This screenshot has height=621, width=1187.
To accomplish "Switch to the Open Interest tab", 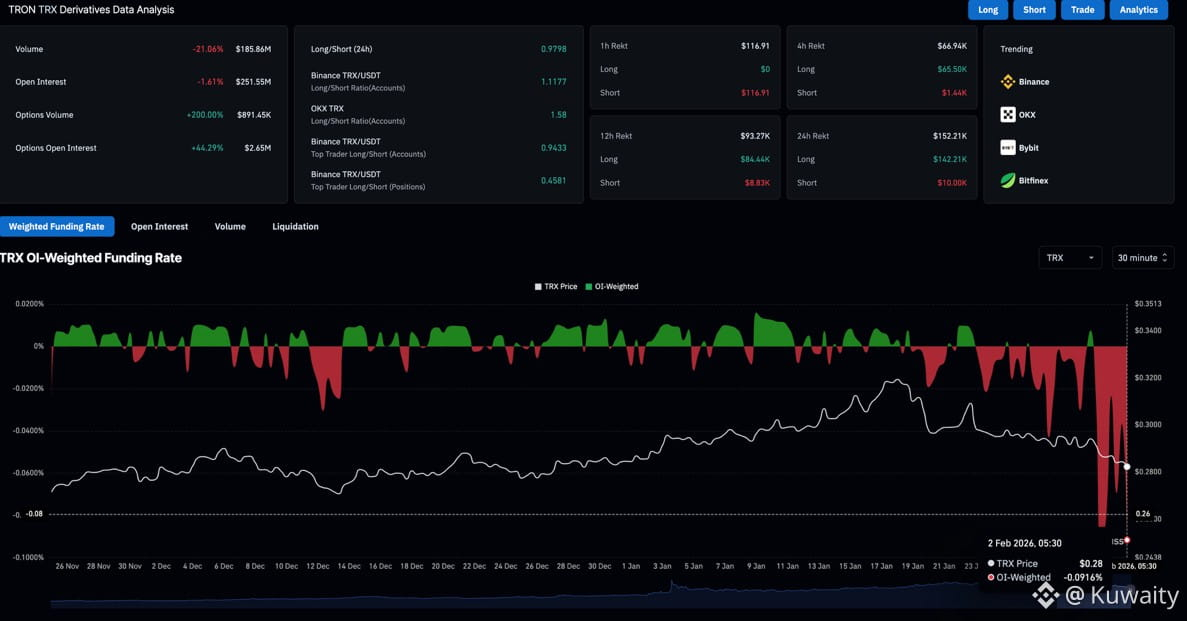I will point(159,227).
